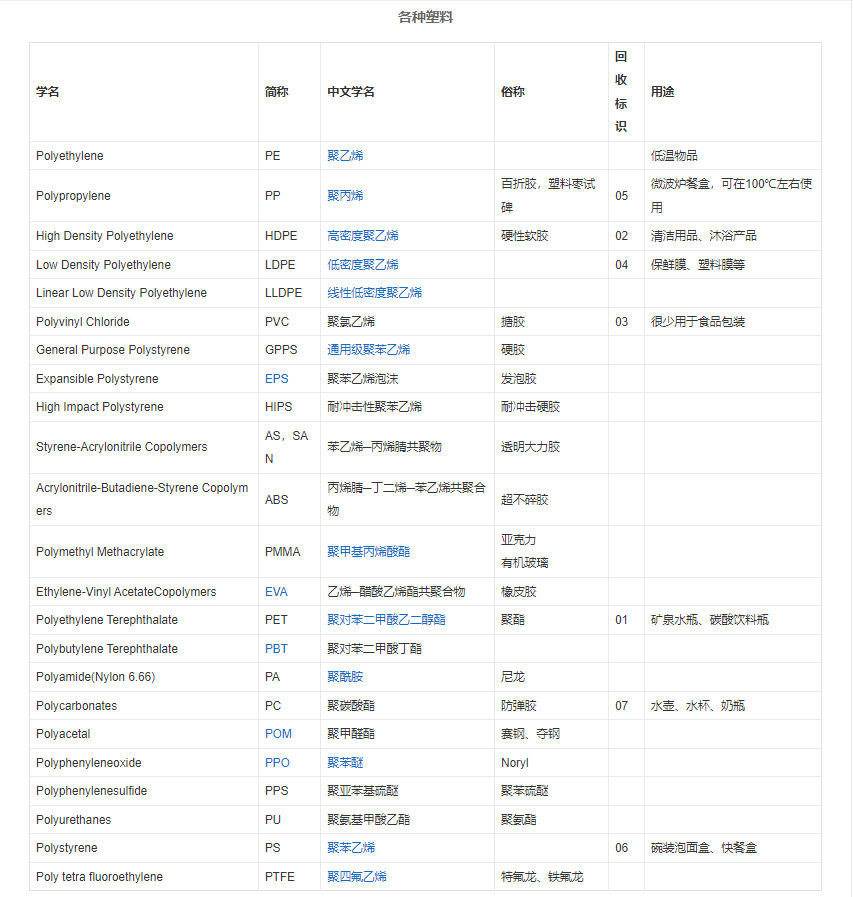Open the EPS abbreviation link

click(275, 379)
